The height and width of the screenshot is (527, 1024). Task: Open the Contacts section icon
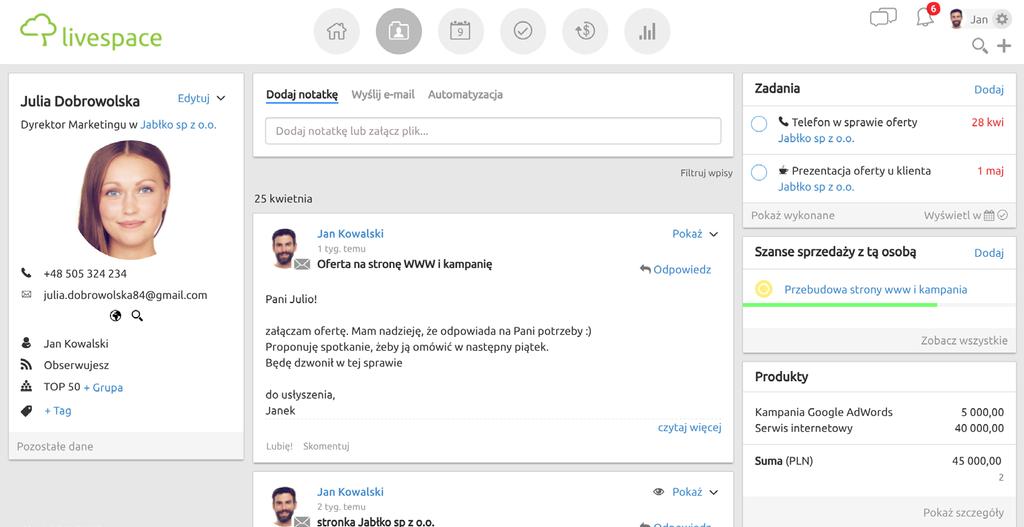click(x=398, y=31)
